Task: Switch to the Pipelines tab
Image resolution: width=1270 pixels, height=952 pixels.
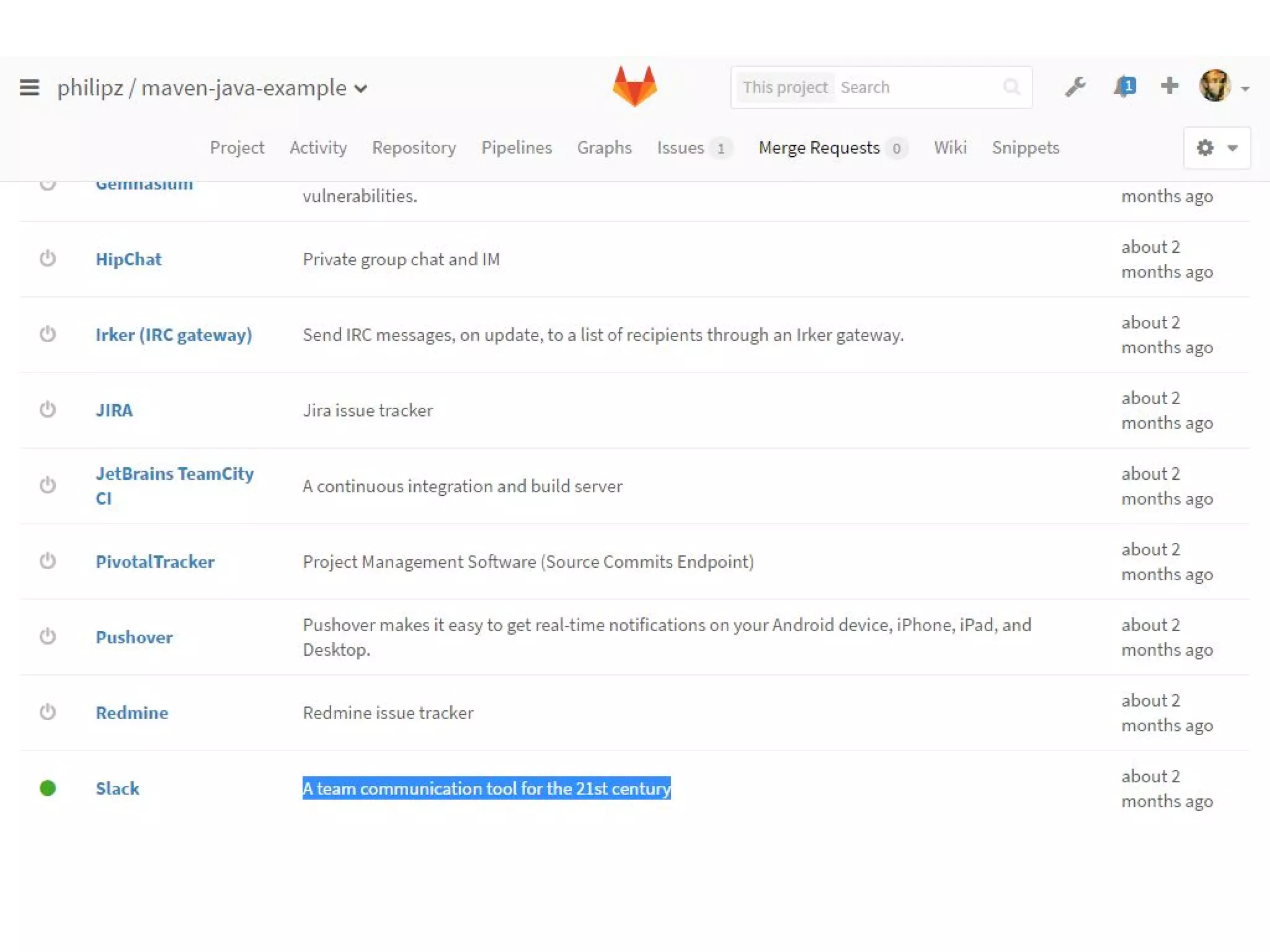Action: coord(516,148)
